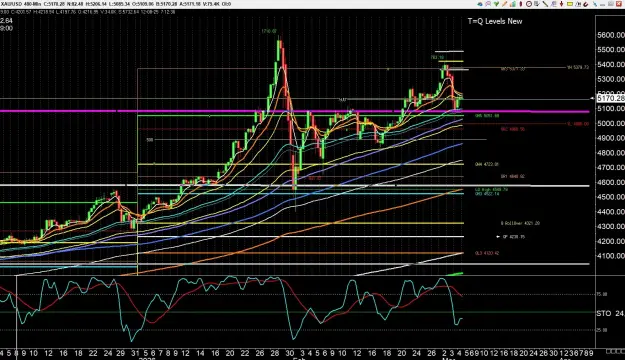Click the horizontal scrollbar at the bottom right
Viewport: 625px width, 360px height.
(x=615, y=351)
